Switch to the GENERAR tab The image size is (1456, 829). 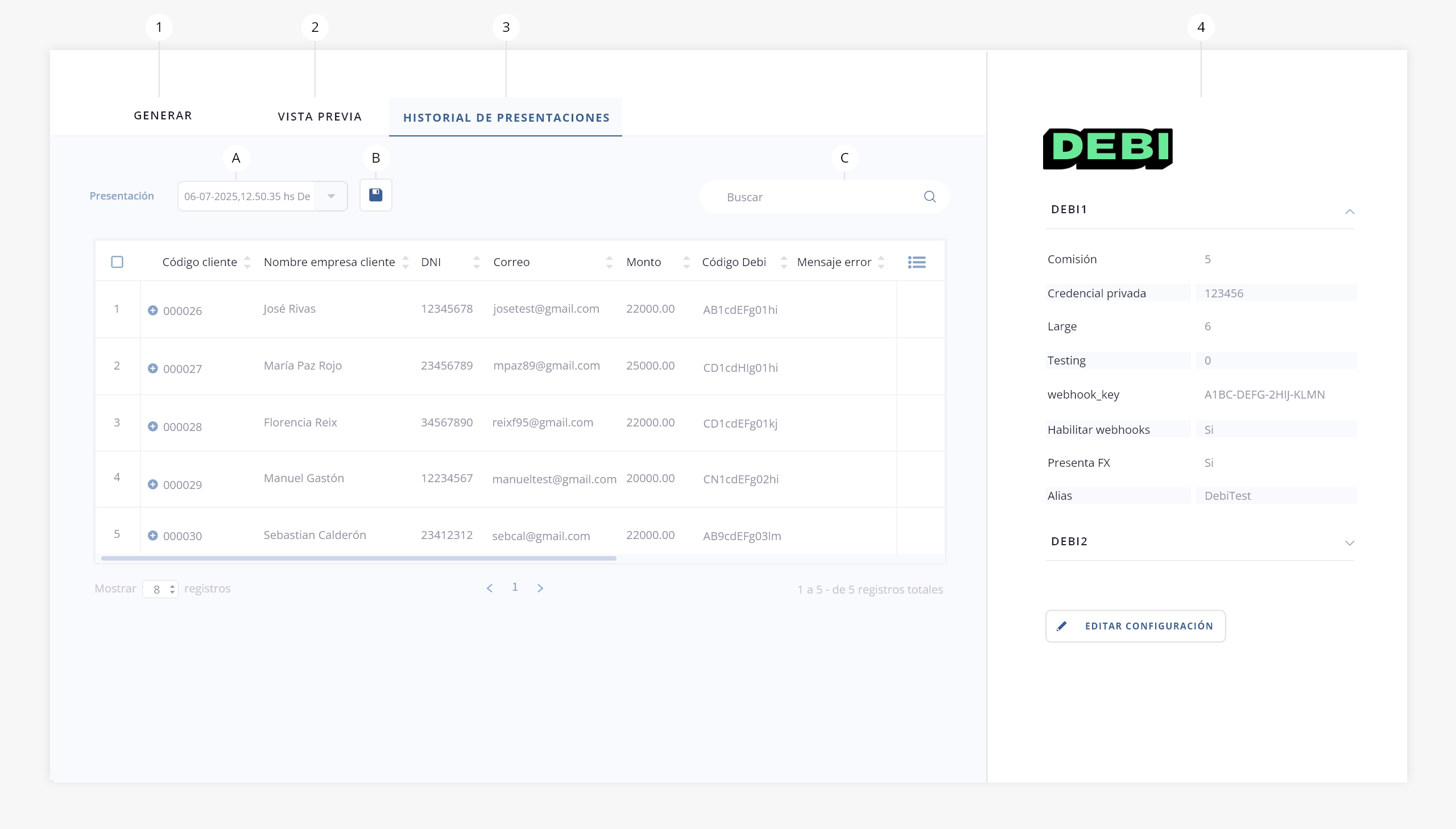coord(163,115)
